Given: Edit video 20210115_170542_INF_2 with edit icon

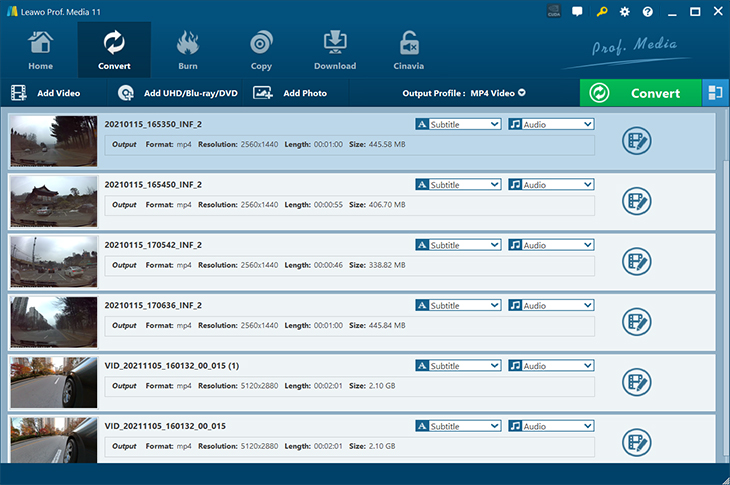Looking at the screenshot, I should [x=636, y=262].
